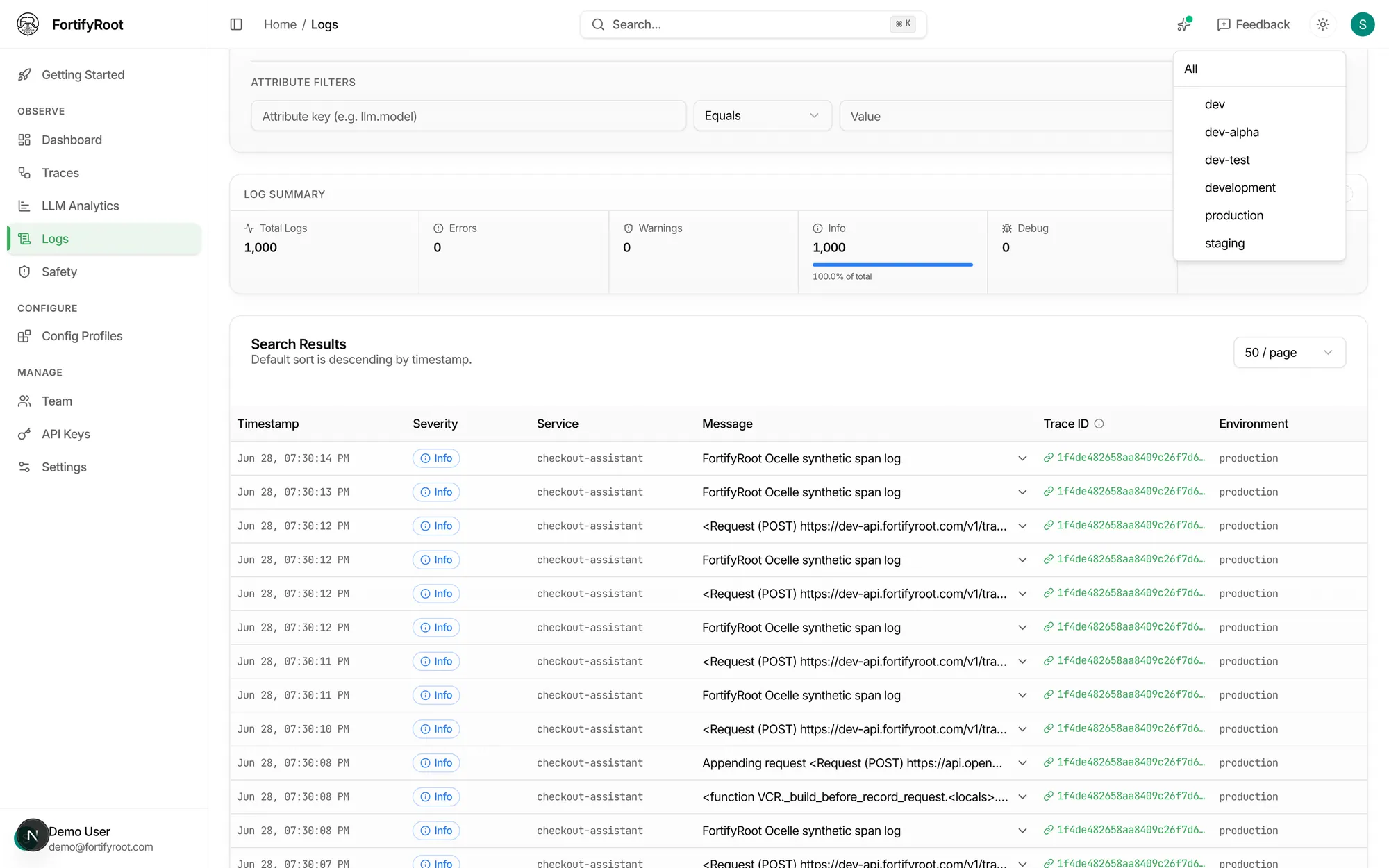This screenshot has height=868, width=1389.
Task: Click demo@fortifyroot.com email text
Action: coord(101,847)
